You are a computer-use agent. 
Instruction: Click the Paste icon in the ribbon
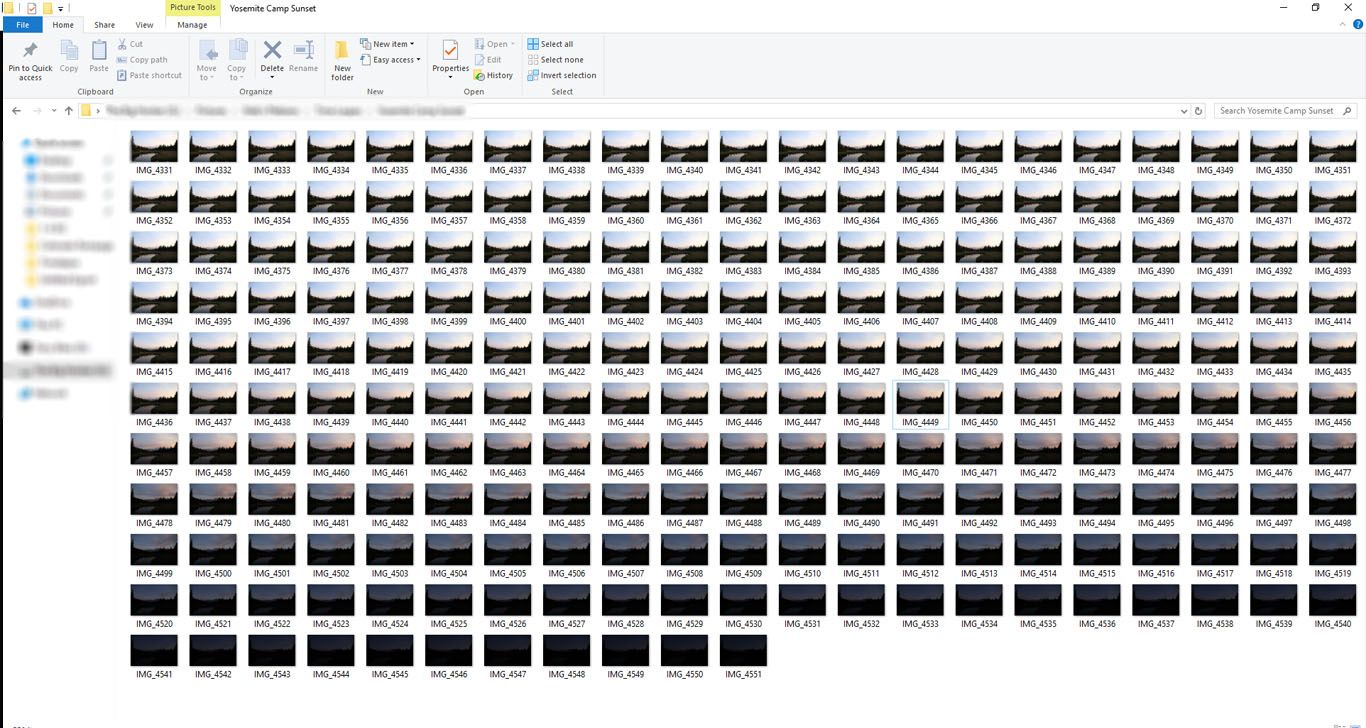tap(99, 51)
